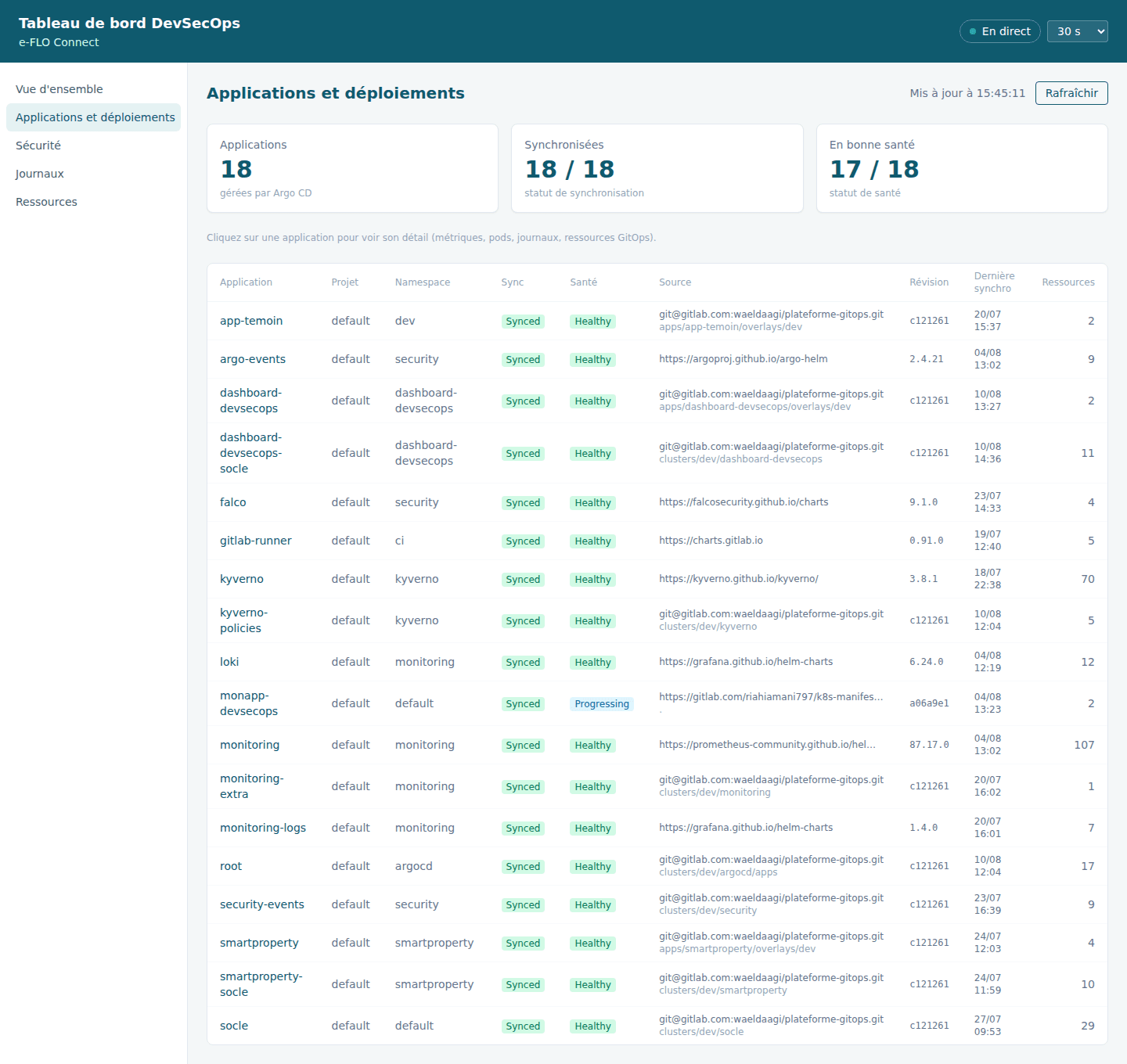Click the Progressing health badge

602,704
